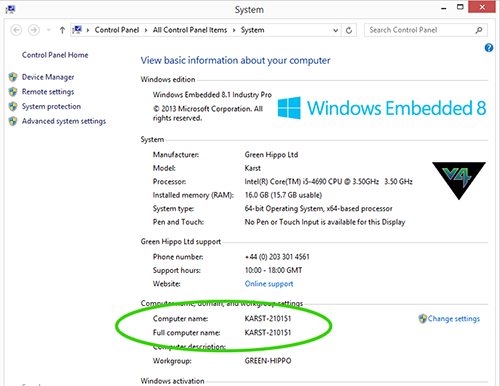Image resolution: width=500 pixels, height=386 pixels.
Task: Open Remote settings
Action: [48, 92]
